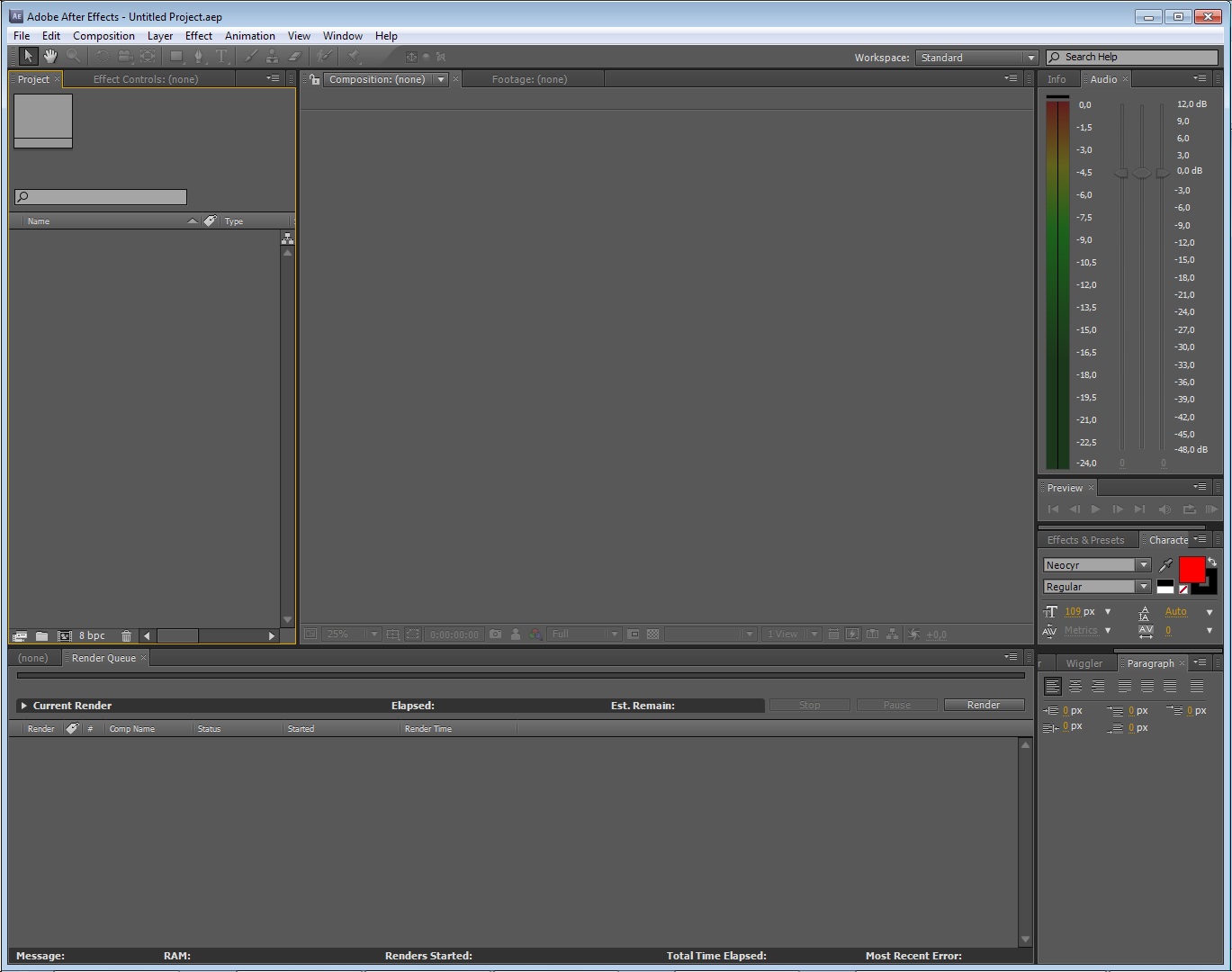Viewport: 1232px width, 972px height.
Task: Click the show channel RGB icon
Action: (536, 634)
